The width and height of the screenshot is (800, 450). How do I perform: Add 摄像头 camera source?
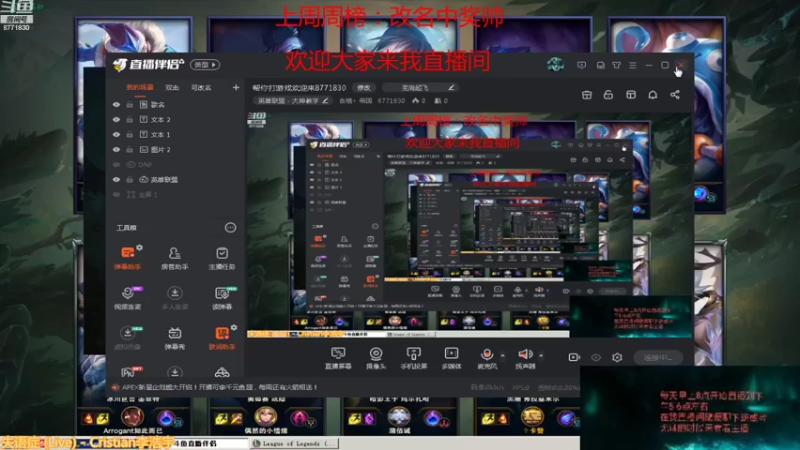pyautogui.click(x=376, y=358)
